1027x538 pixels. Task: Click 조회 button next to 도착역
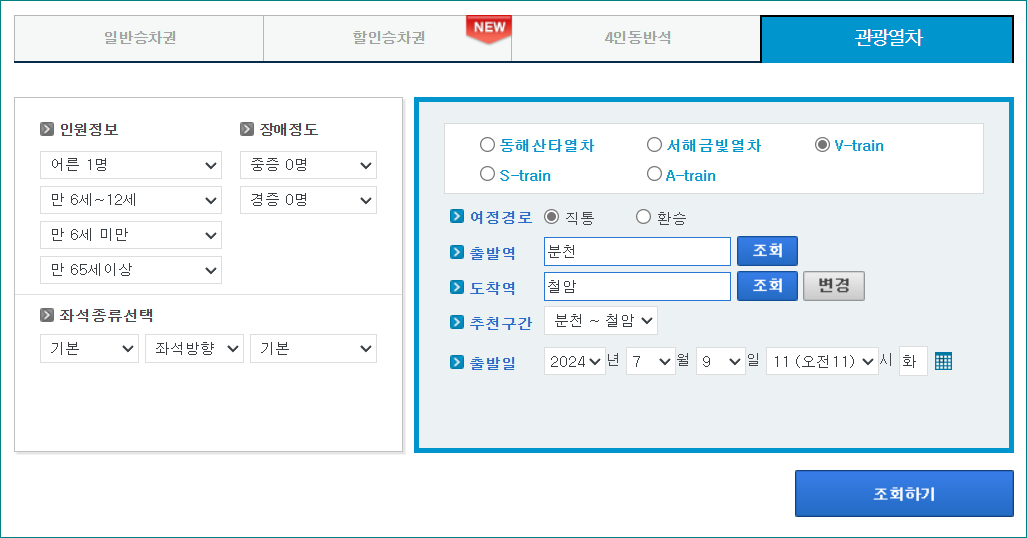tap(768, 286)
